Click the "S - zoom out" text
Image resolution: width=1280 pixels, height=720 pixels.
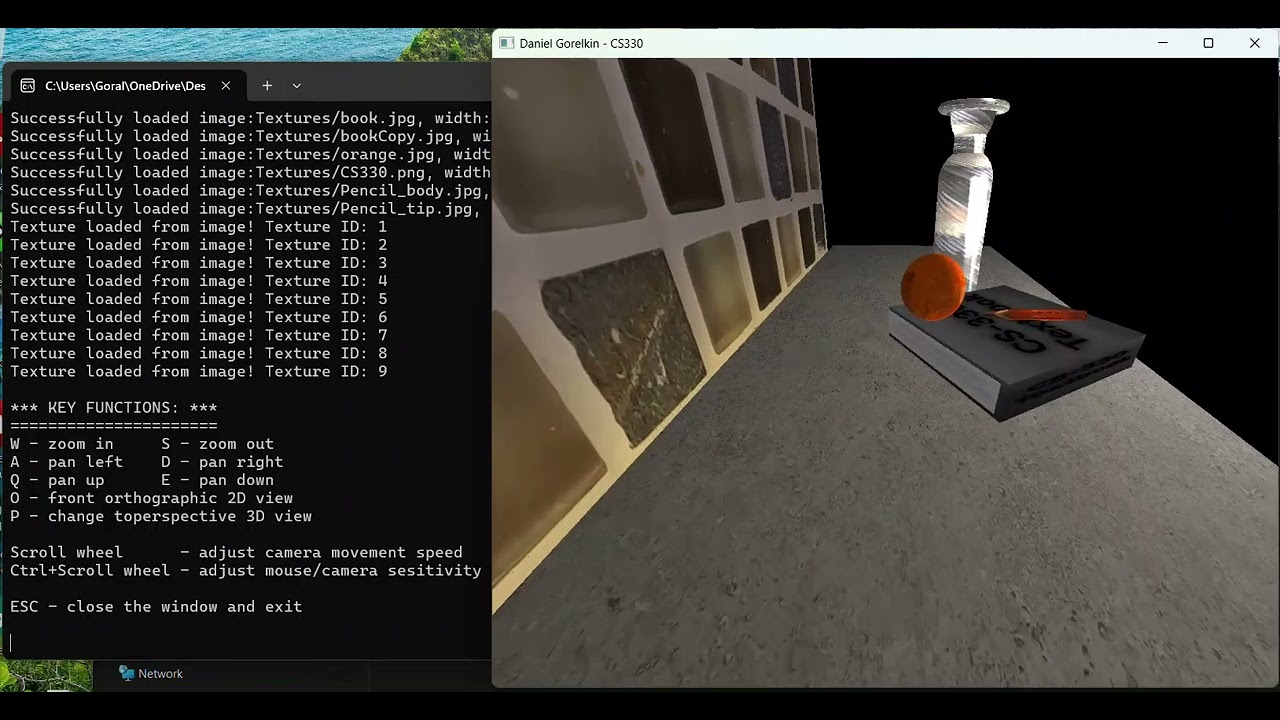pos(217,444)
